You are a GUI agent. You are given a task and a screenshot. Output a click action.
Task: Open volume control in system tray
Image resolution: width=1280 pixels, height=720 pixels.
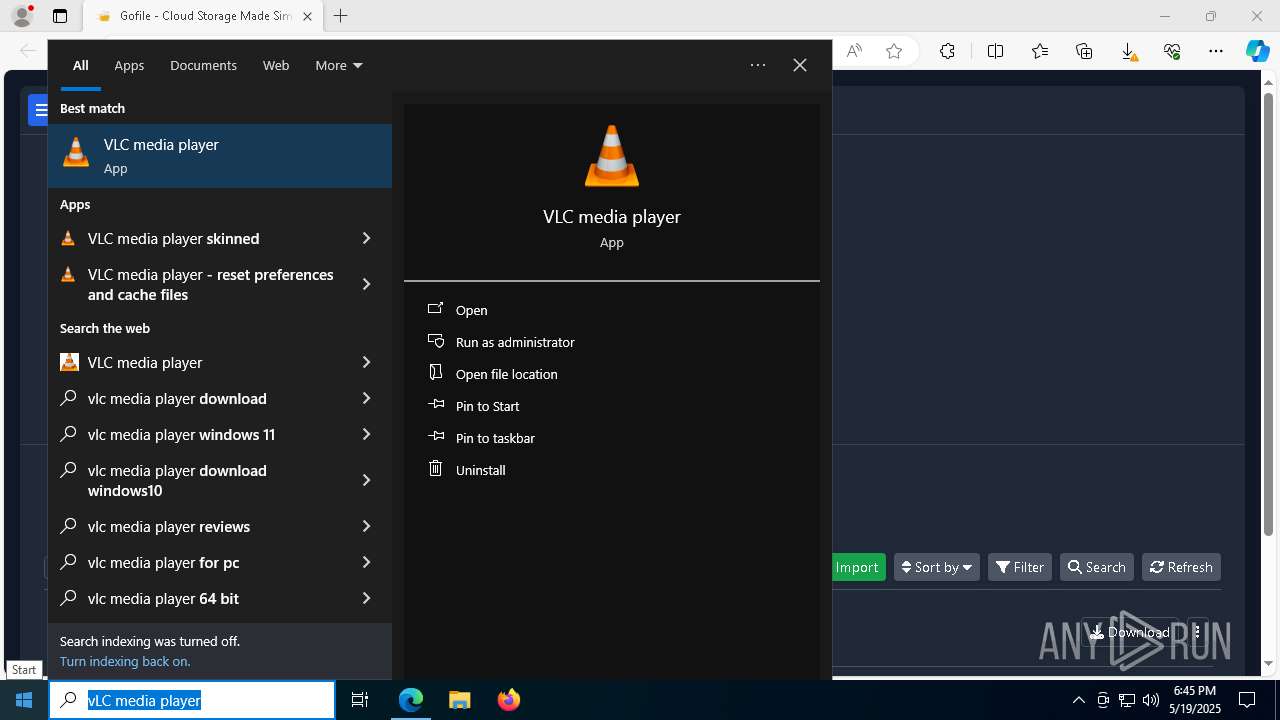(1151, 700)
